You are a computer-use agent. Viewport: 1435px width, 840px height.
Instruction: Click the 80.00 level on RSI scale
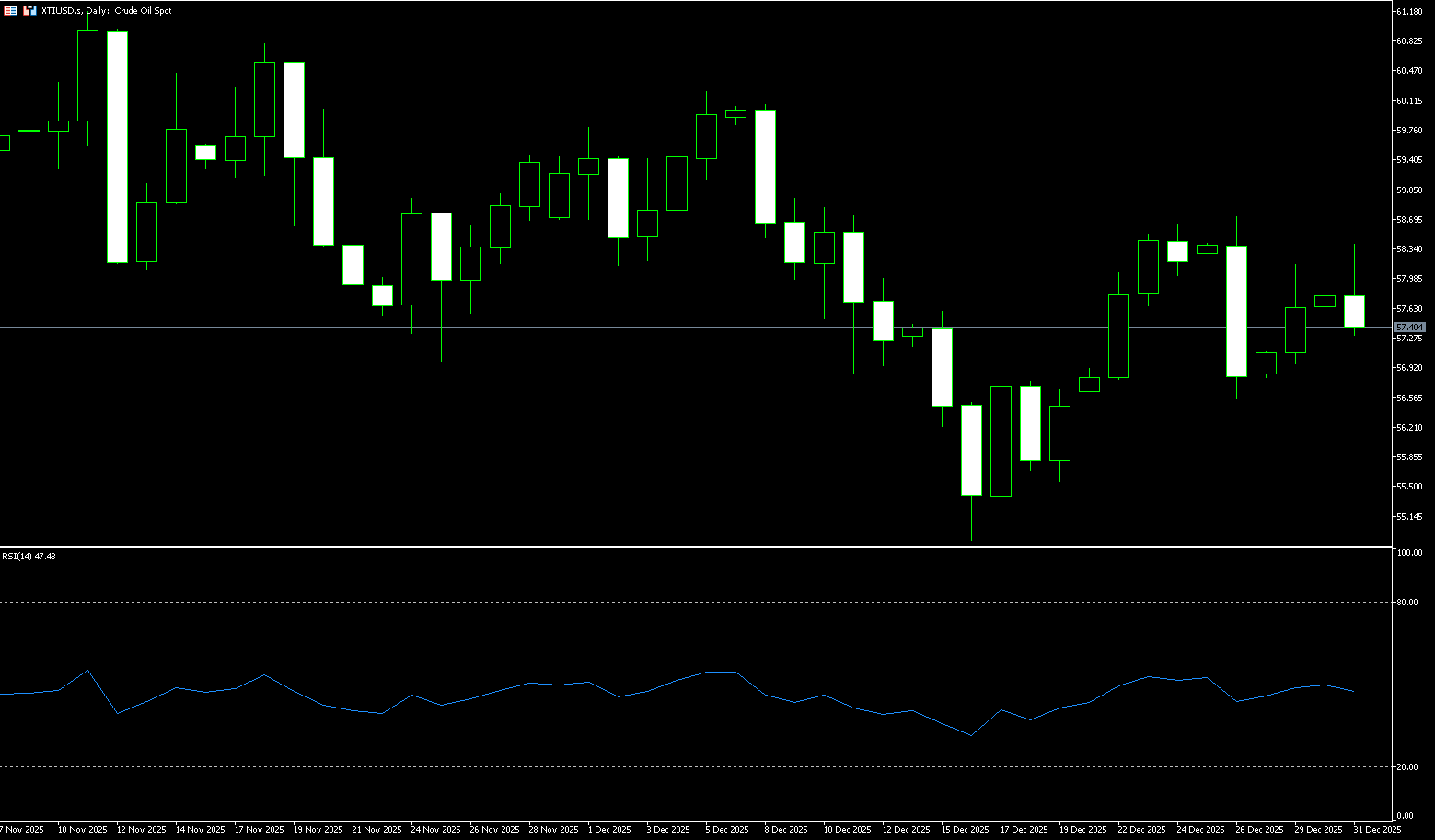pos(1406,603)
